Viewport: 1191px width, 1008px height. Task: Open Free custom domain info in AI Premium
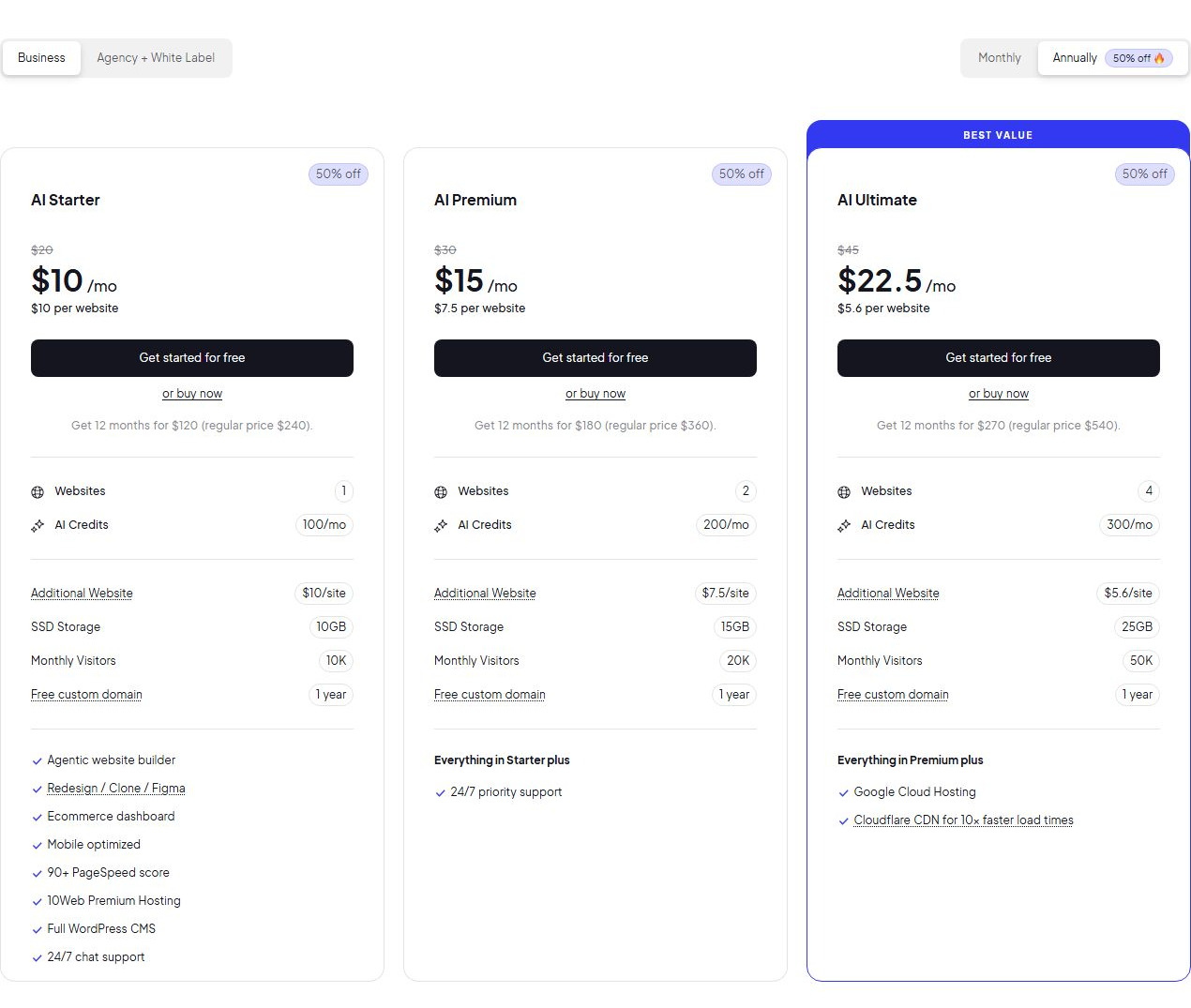[x=490, y=695]
